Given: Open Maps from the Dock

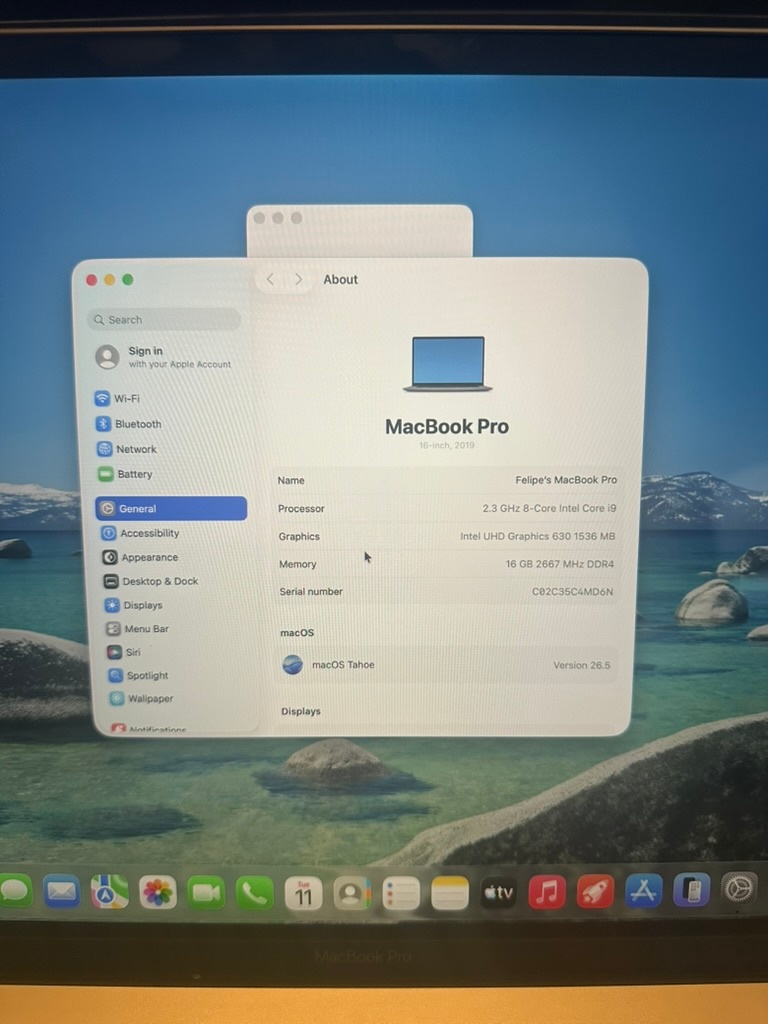Looking at the screenshot, I should [x=110, y=892].
